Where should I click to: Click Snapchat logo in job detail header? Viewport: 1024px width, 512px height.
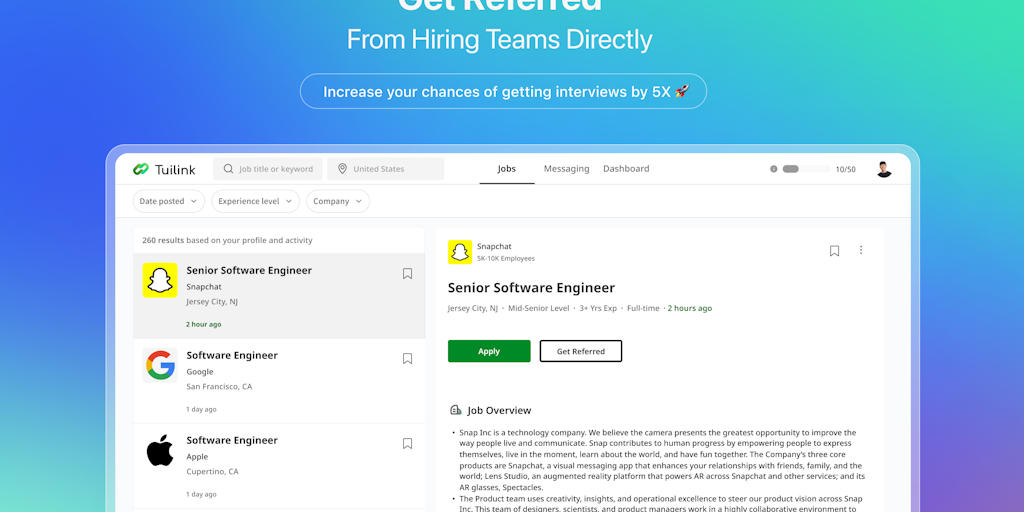(x=460, y=252)
